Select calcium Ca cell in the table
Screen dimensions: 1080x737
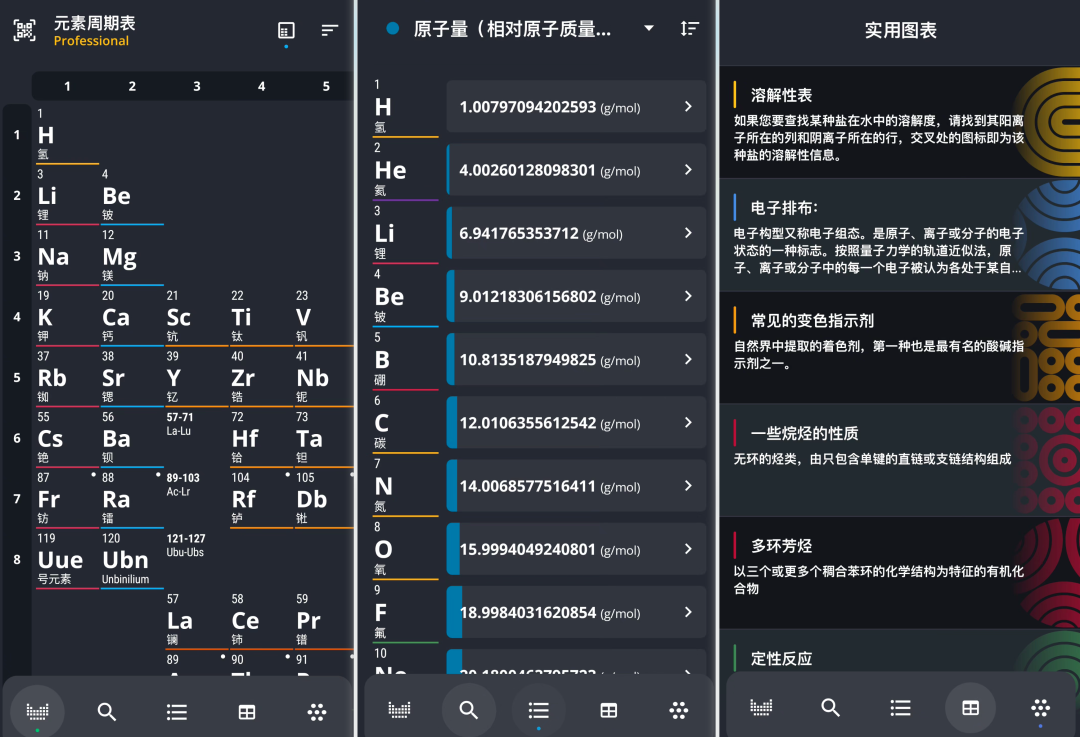132,317
